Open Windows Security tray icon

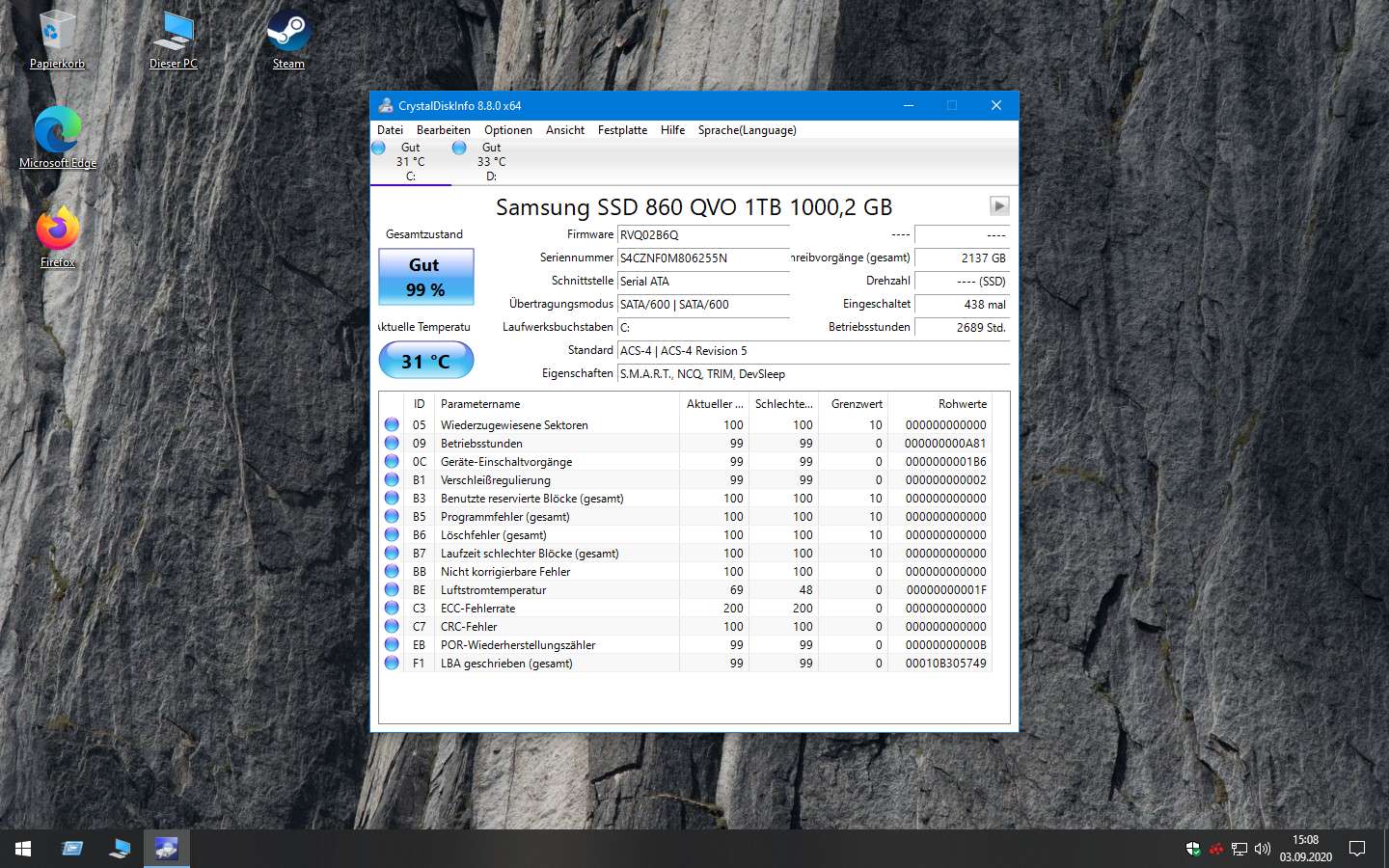click(1193, 849)
